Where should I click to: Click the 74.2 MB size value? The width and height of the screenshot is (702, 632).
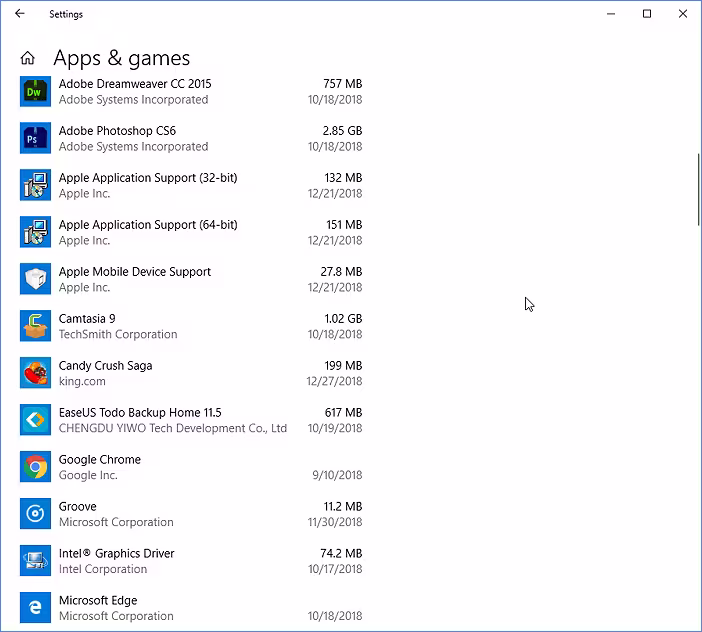341,554
